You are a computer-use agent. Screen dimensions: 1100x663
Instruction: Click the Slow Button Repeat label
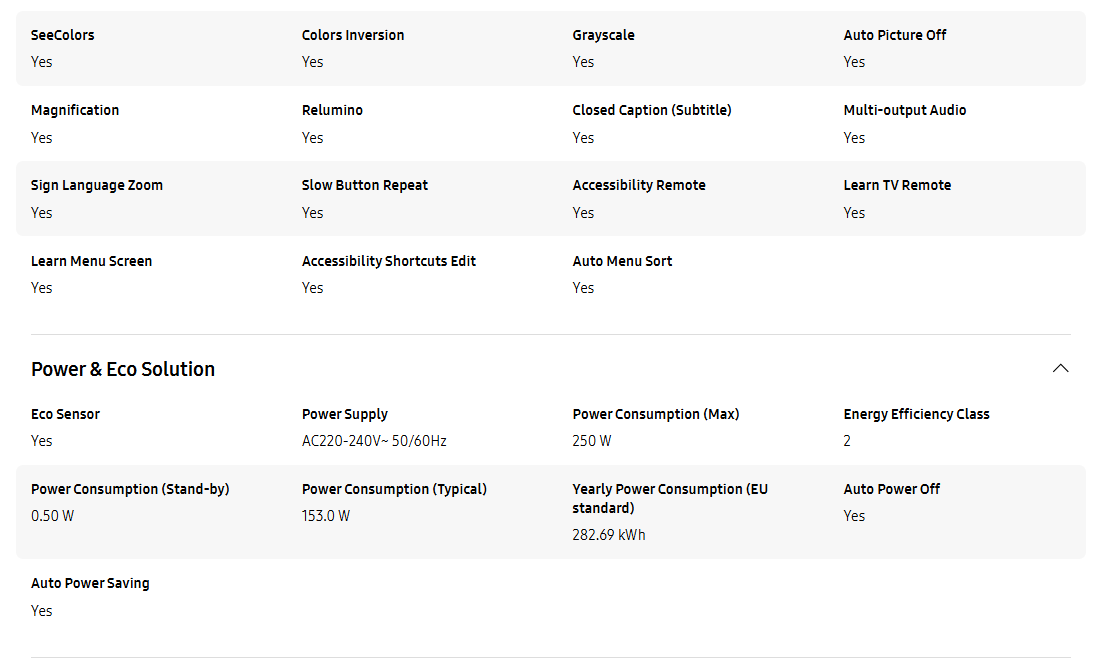365,185
